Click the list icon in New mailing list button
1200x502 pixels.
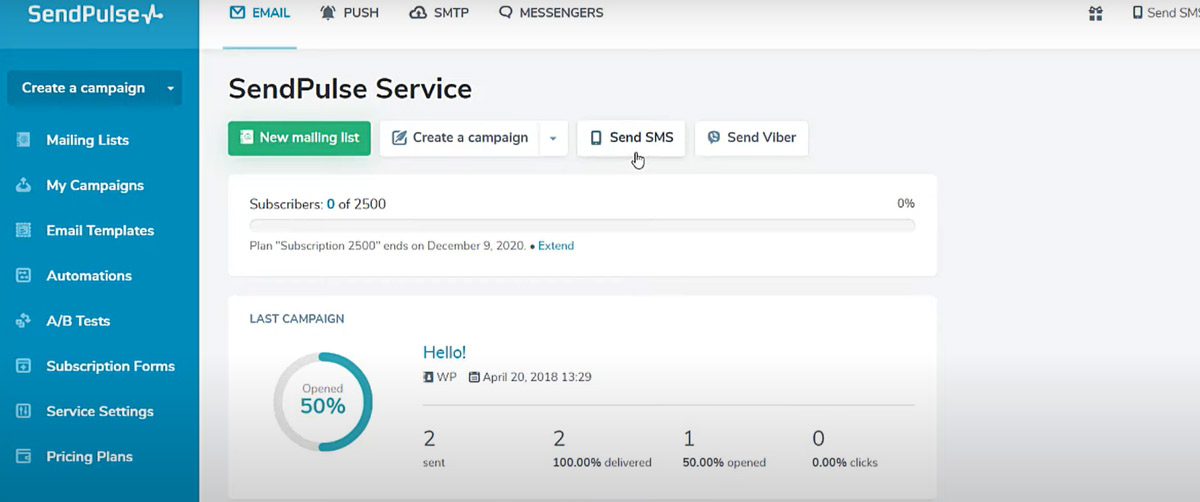pos(246,138)
